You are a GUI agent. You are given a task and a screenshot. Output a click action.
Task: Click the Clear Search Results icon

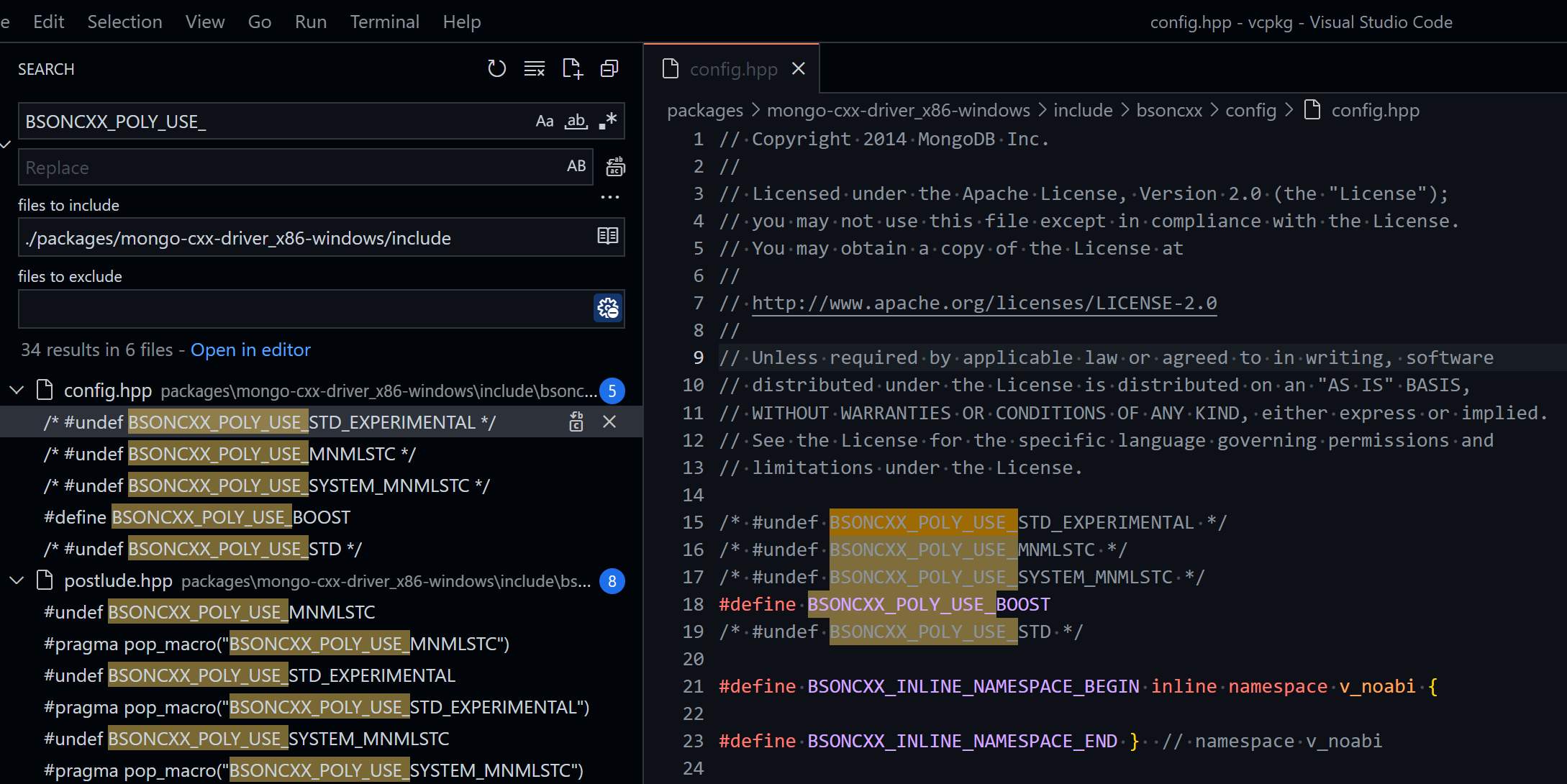pos(534,69)
